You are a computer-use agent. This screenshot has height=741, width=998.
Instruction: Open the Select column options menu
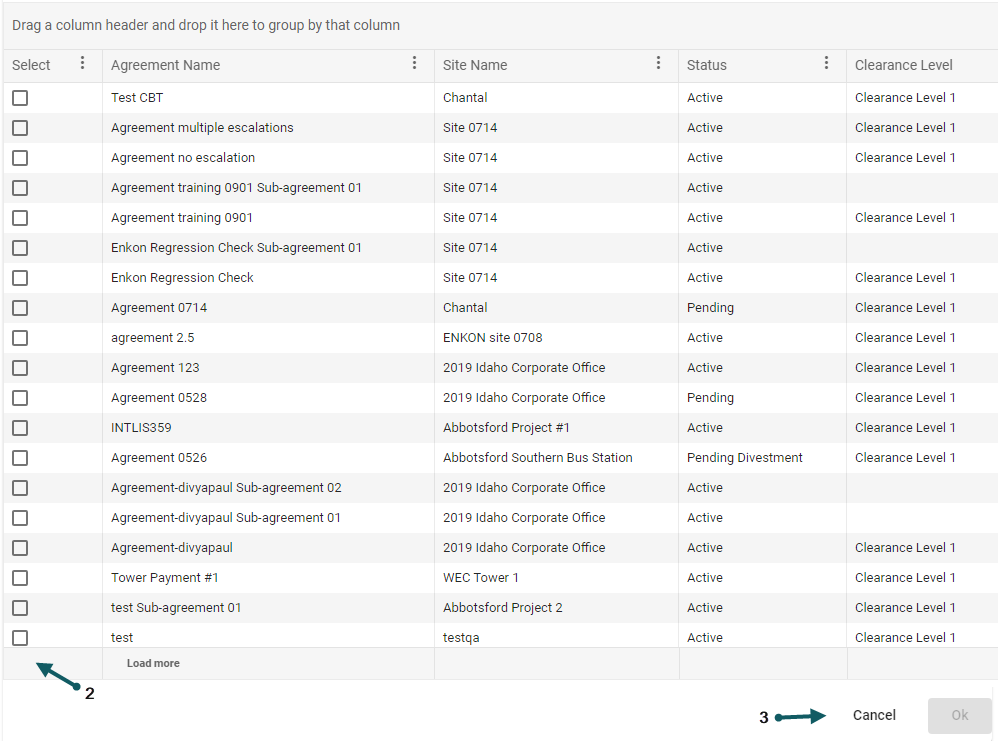(82, 64)
